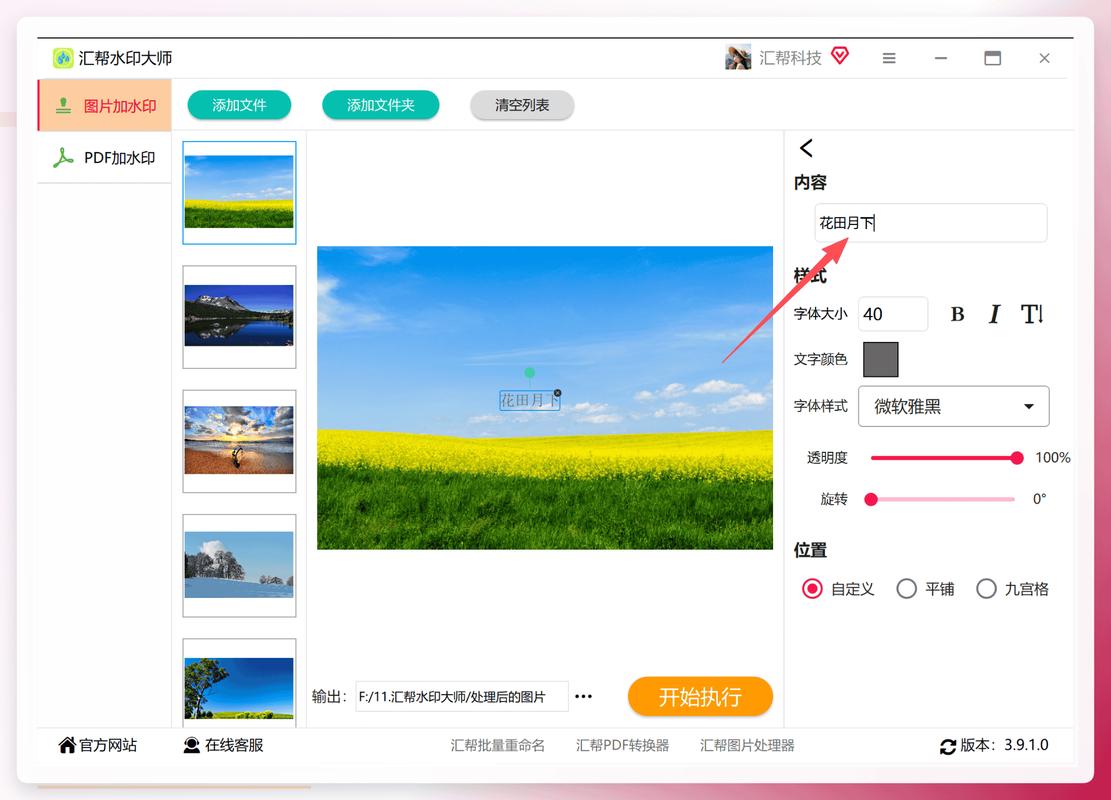Image resolution: width=1111 pixels, height=800 pixels.
Task: Select the mountain lake thumbnail
Action: tap(239, 317)
